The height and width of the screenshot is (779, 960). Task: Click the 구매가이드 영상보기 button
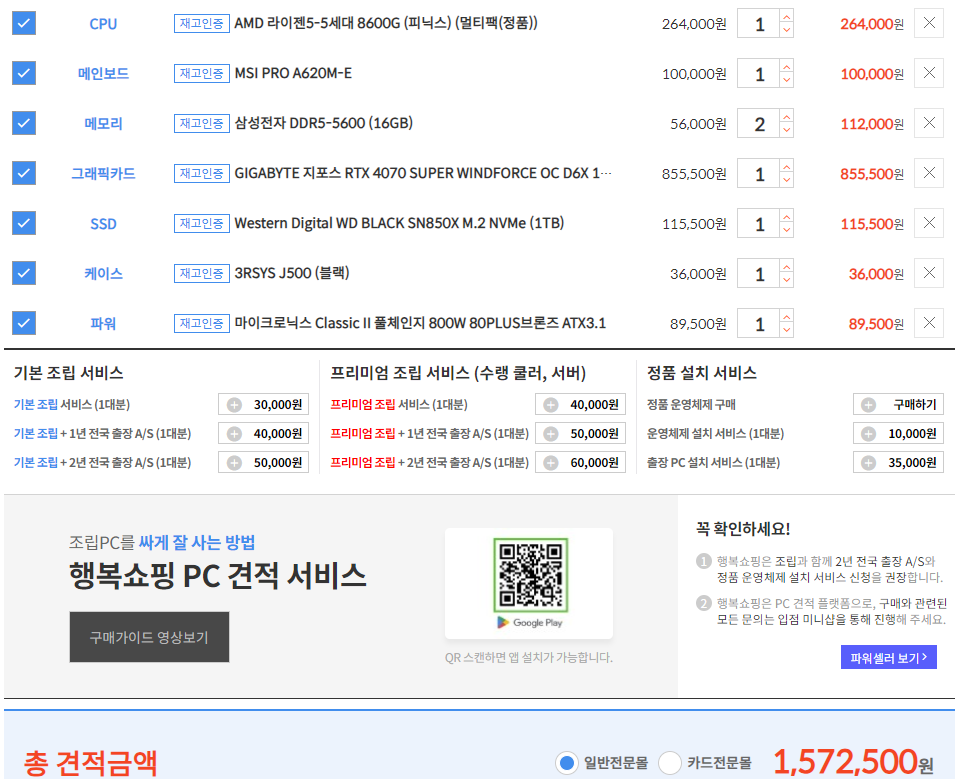pyautogui.click(x=149, y=637)
